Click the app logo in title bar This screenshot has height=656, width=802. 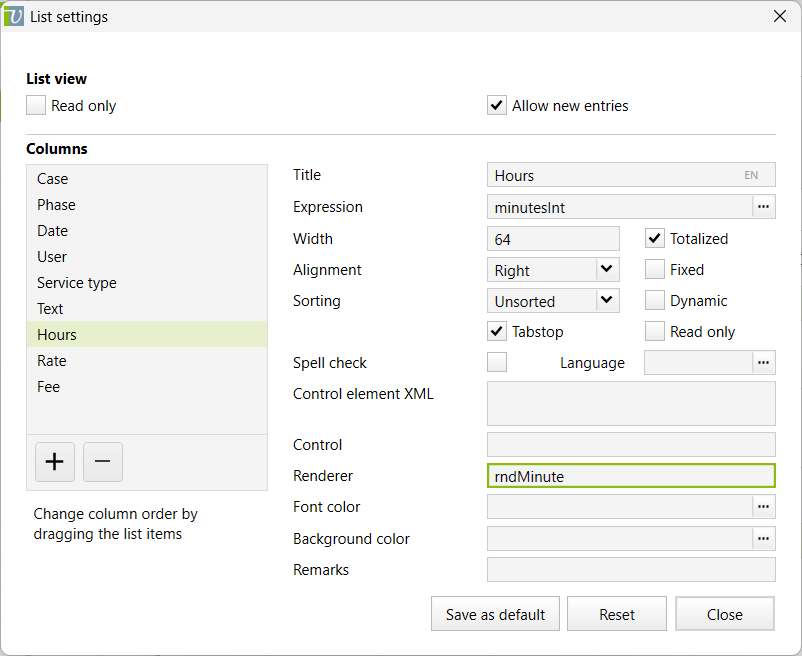click(14, 16)
